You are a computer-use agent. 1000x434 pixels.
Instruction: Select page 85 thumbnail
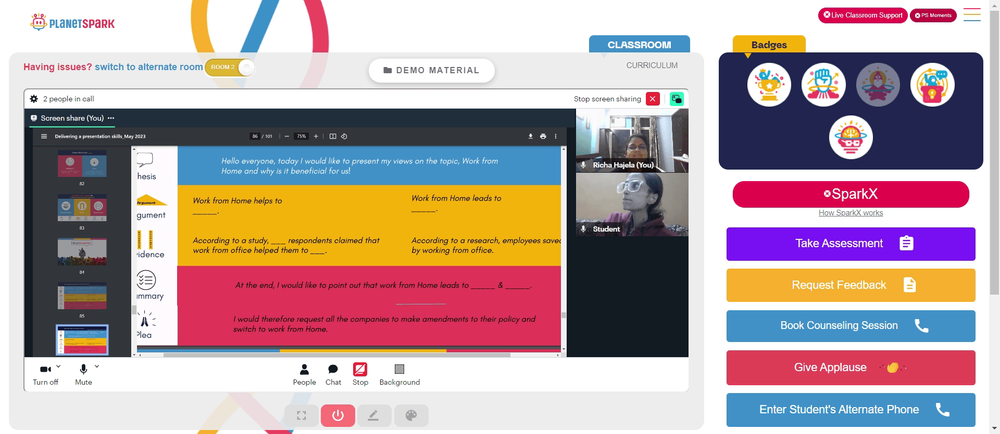82,296
